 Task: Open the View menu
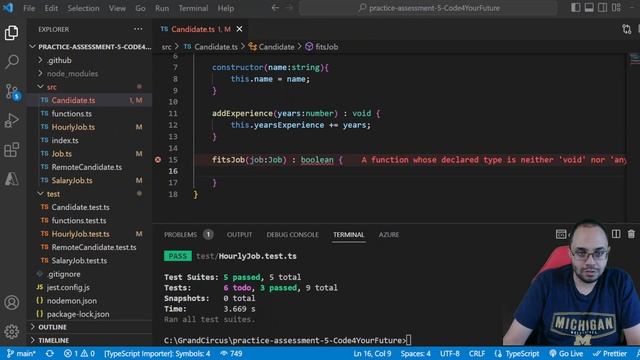point(117,8)
